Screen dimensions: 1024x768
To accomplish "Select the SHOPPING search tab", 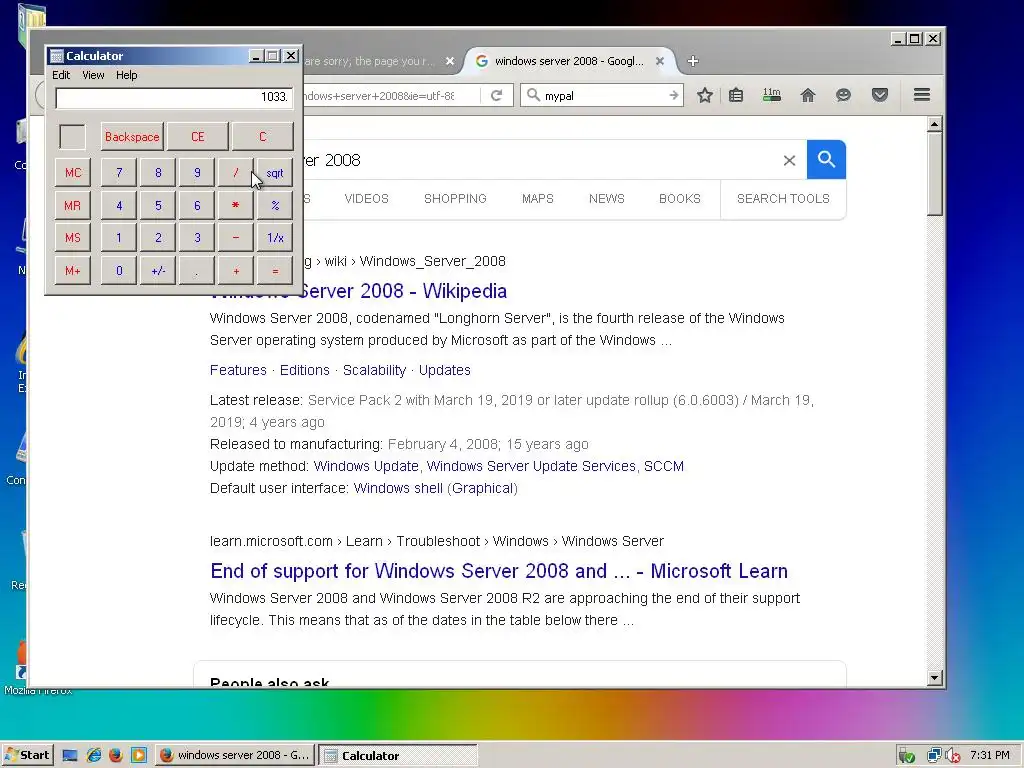I will click(455, 199).
